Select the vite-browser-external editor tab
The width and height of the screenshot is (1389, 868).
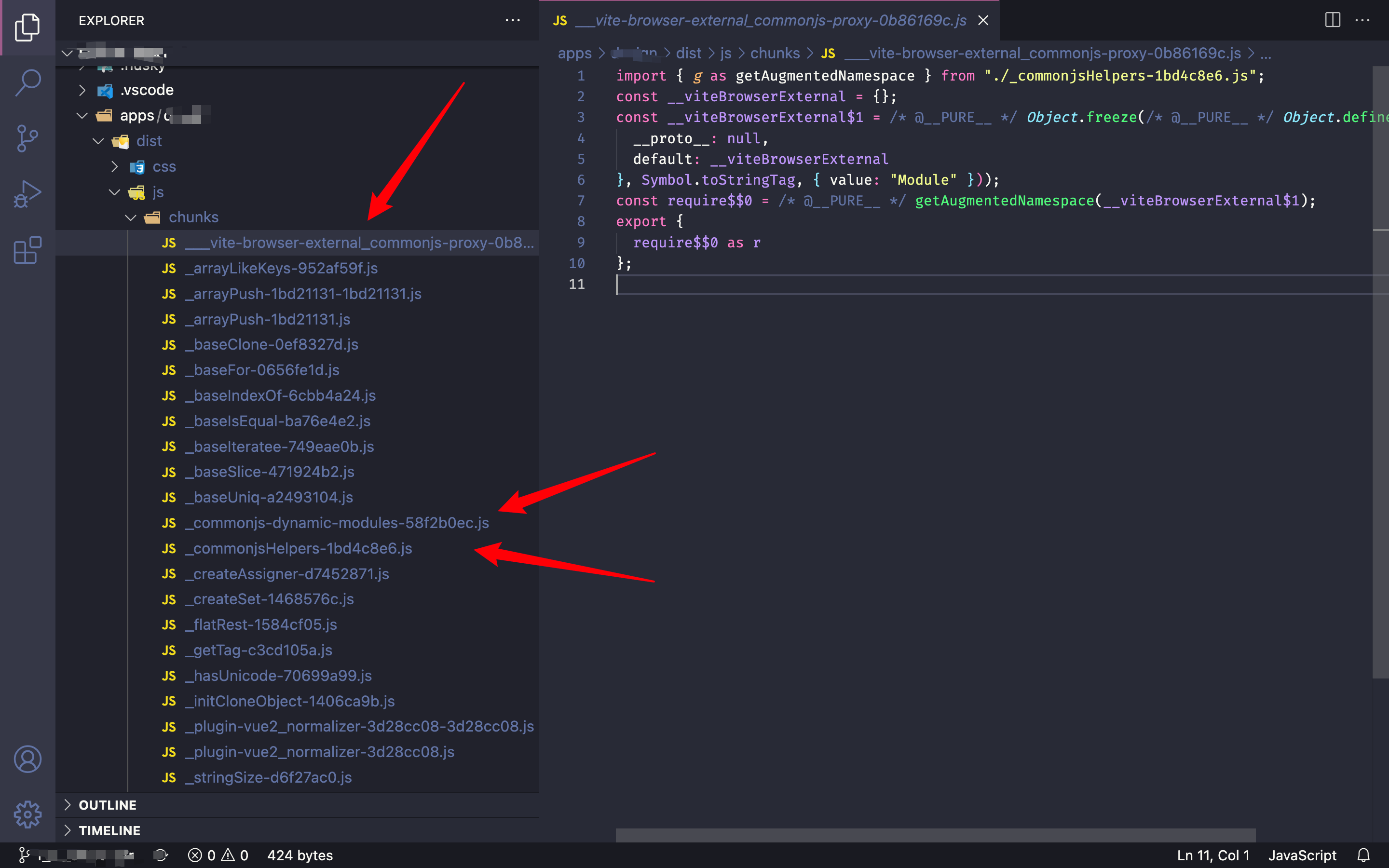769,21
